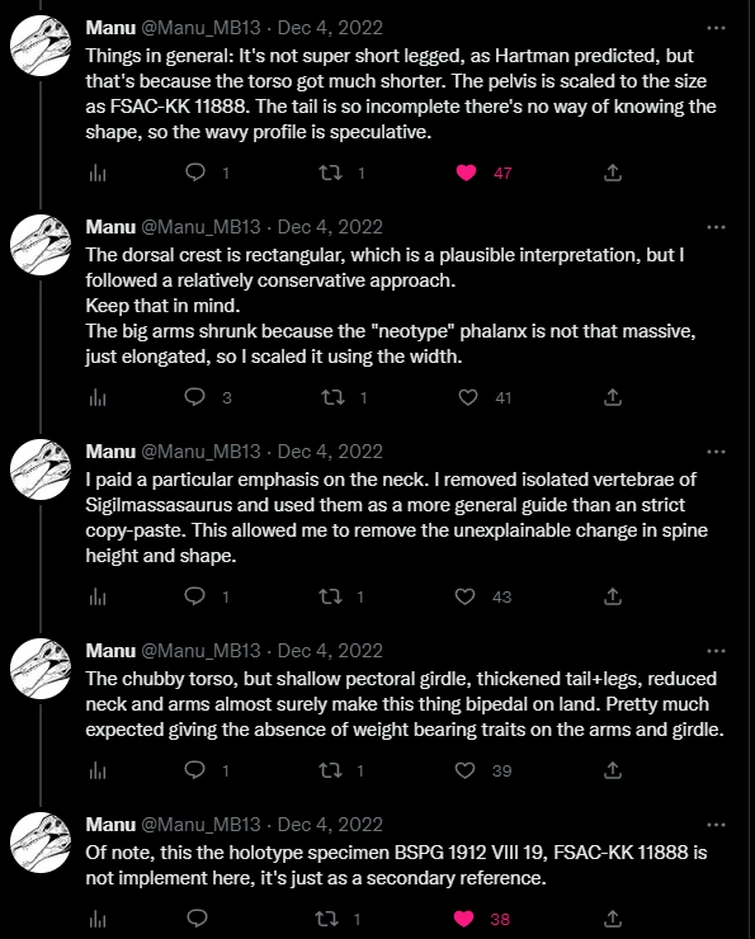The height and width of the screenshot is (939, 755).
Task: View analytics for the dorsal crest tweet
Action: (98, 398)
